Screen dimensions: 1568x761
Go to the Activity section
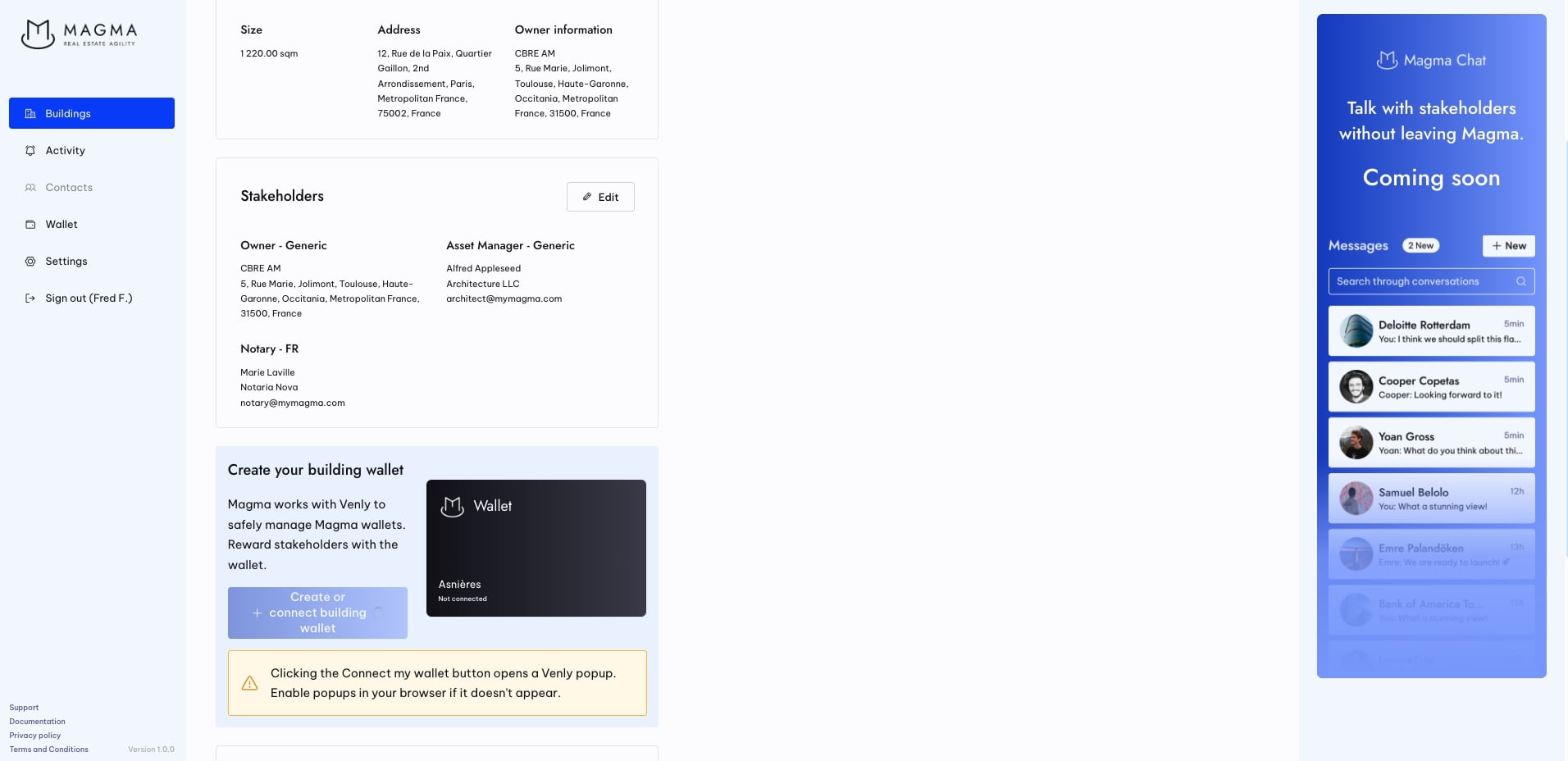[65, 151]
